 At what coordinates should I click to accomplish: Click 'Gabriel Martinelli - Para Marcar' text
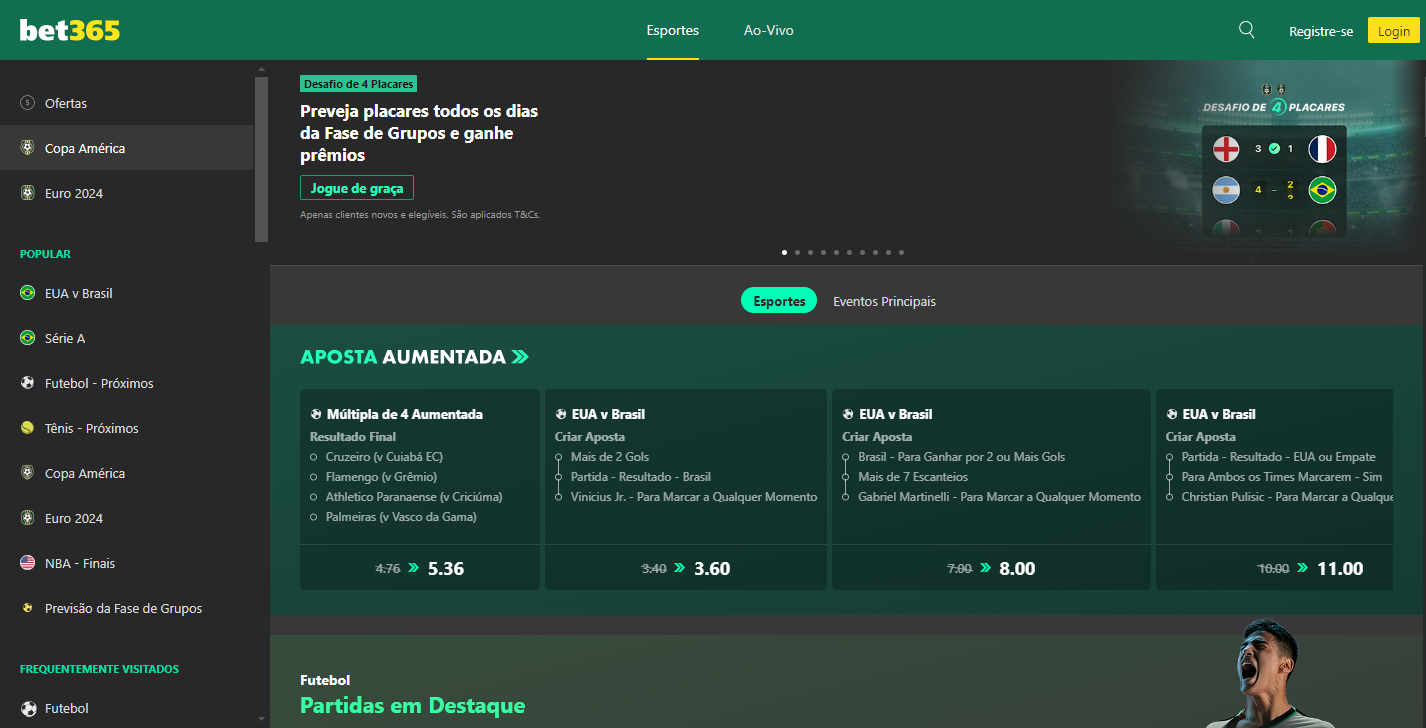click(999, 497)
